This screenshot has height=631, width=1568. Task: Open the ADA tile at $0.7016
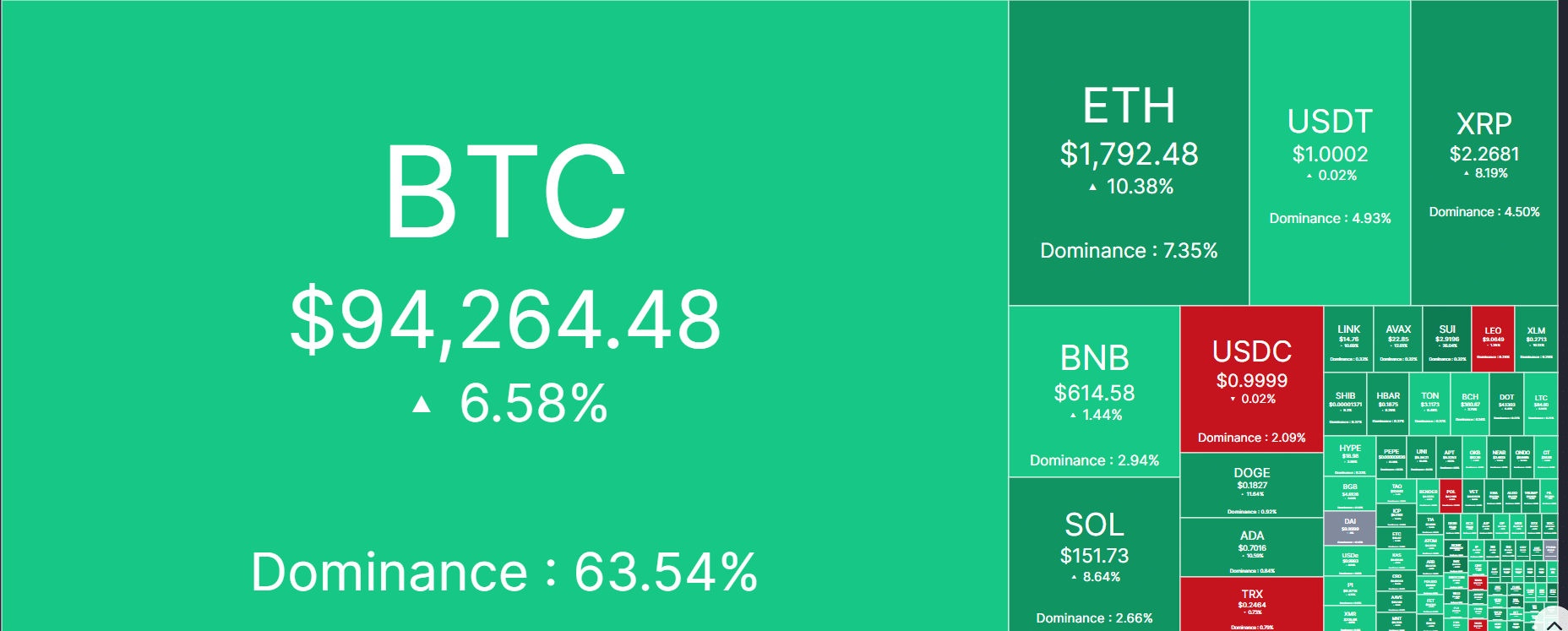[x=1251, y=547]
